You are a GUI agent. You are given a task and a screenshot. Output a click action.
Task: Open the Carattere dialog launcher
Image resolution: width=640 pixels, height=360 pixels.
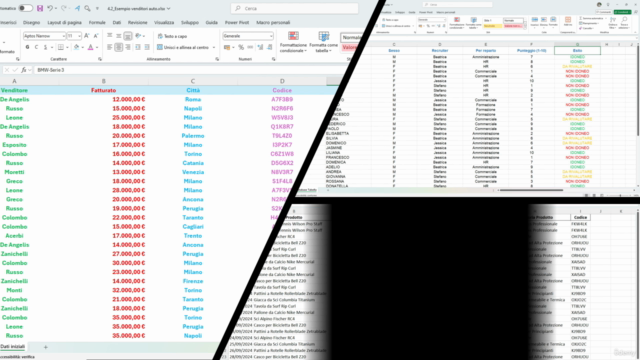(x=100, y=59)
